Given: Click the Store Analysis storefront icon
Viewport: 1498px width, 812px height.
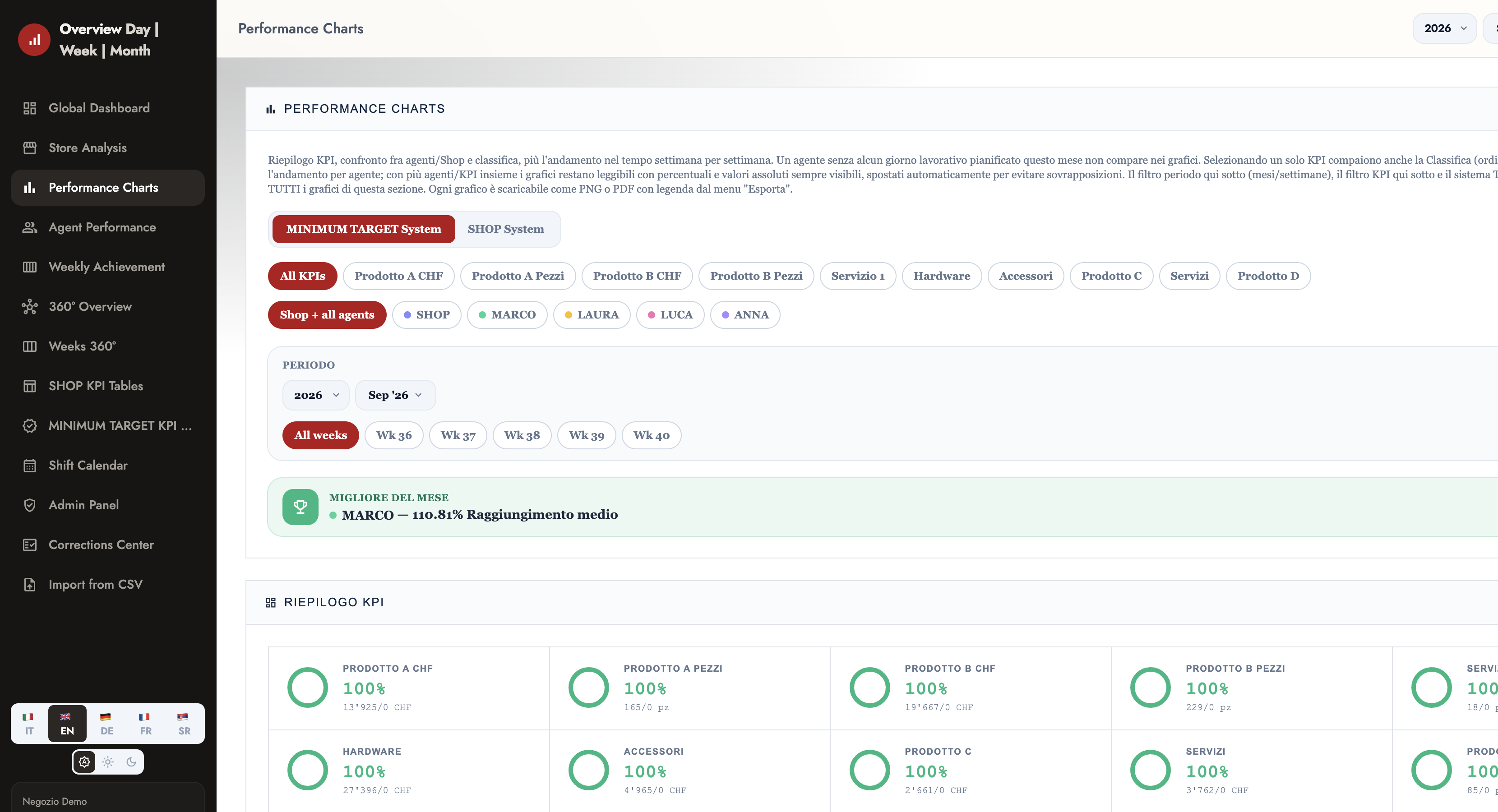Looking at the screenshot, I should [x=30, y=148].
